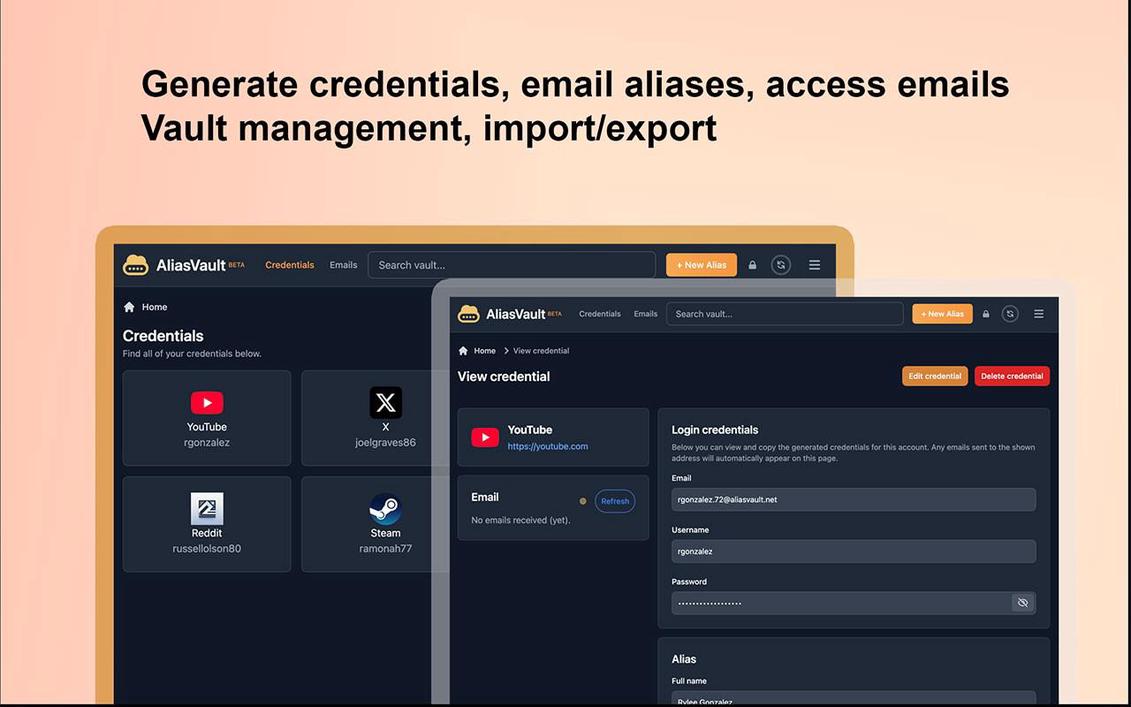Image resolution: width=1131 pixels, height=707 pixels.
Task: Toggle password visibility with the eye icon
Action: pyautogui.click(x=1022, y=602)
